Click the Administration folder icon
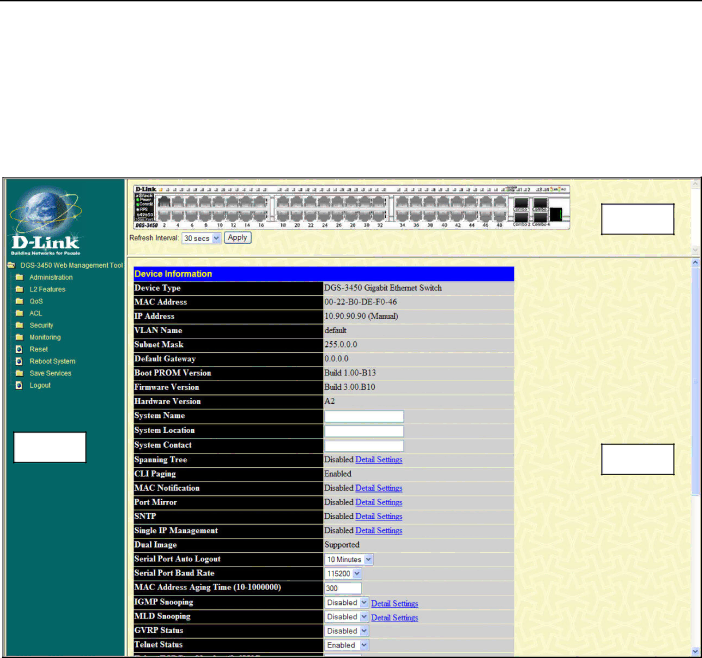Viewport: 702px width, 658px height. [x=19, y=278]
